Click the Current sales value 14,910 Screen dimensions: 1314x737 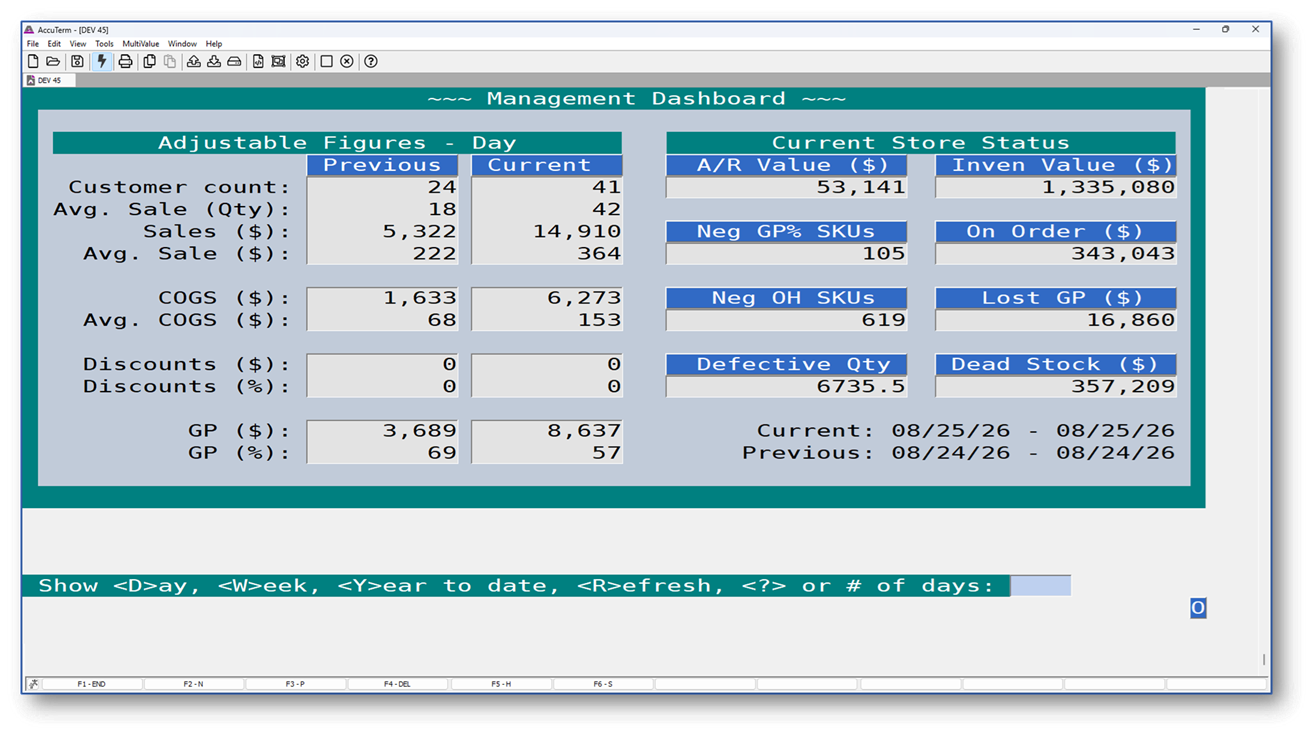click(576, 231)
